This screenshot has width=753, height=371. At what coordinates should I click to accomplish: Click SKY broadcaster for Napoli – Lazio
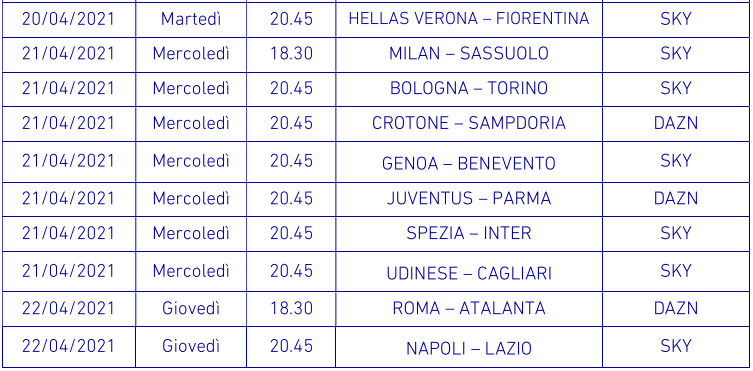pyautogui.click(x=675, y=346)
